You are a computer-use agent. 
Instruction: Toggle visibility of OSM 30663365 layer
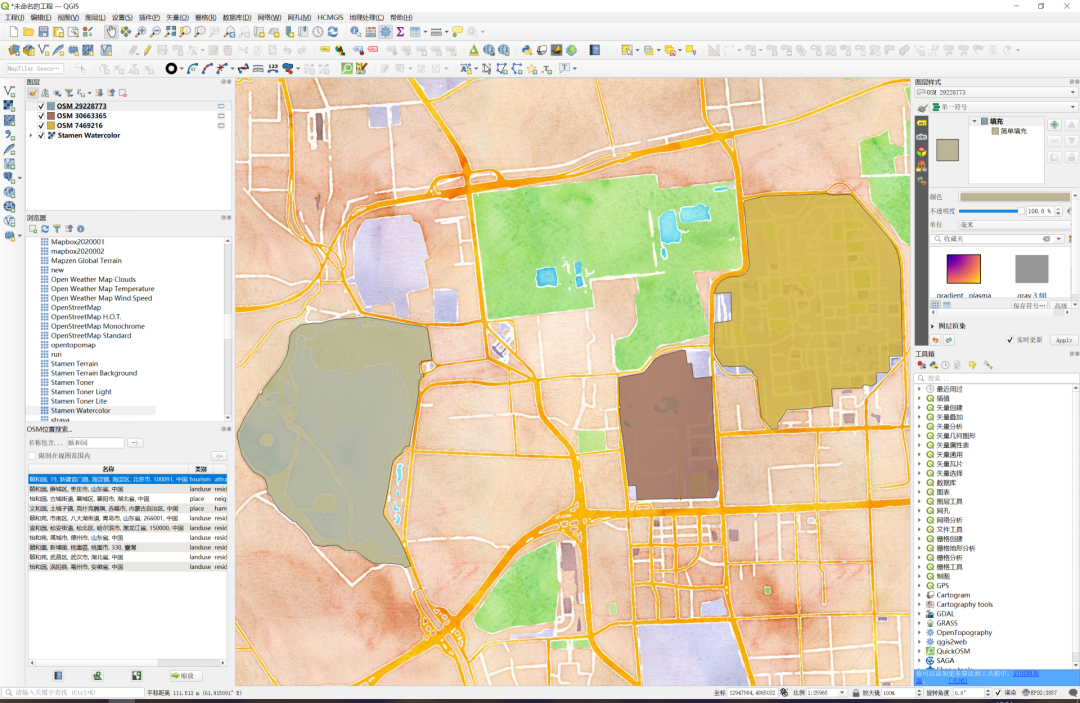click(41, 116)
